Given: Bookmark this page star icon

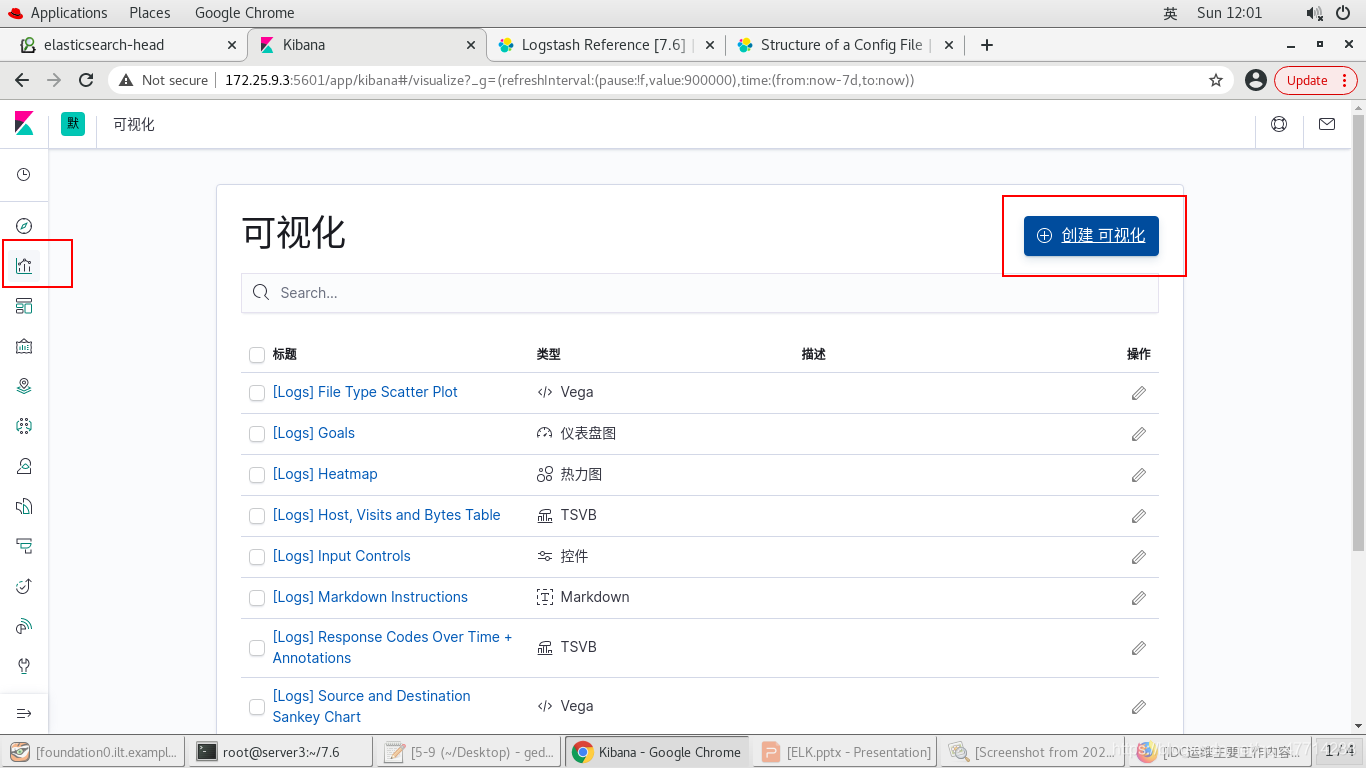Looking at the screenshot, I should tap(1216, 80).
